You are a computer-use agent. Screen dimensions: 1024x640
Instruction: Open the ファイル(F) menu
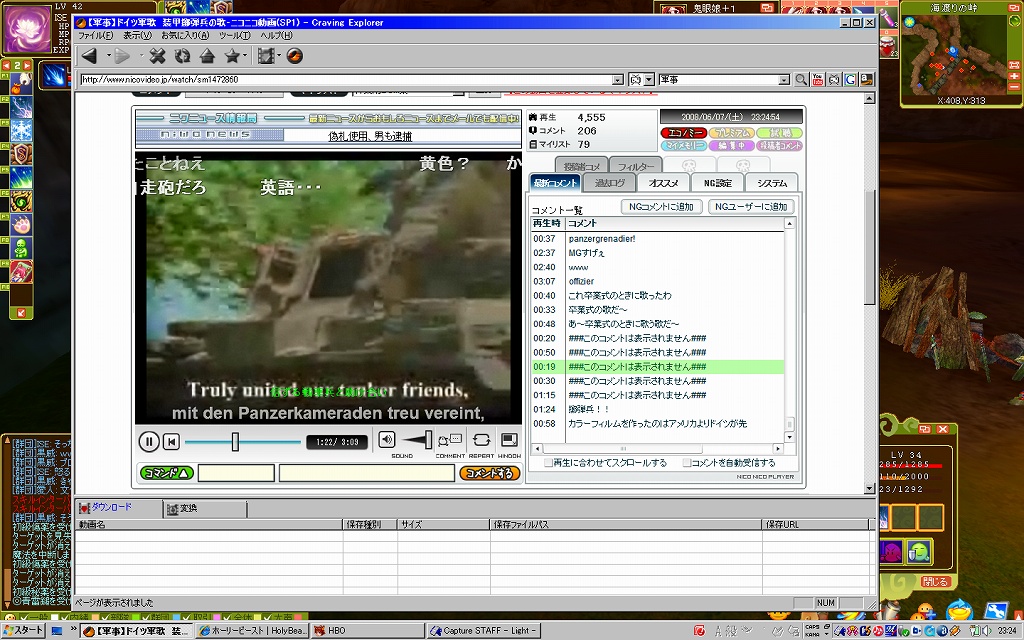coord(96,36)
